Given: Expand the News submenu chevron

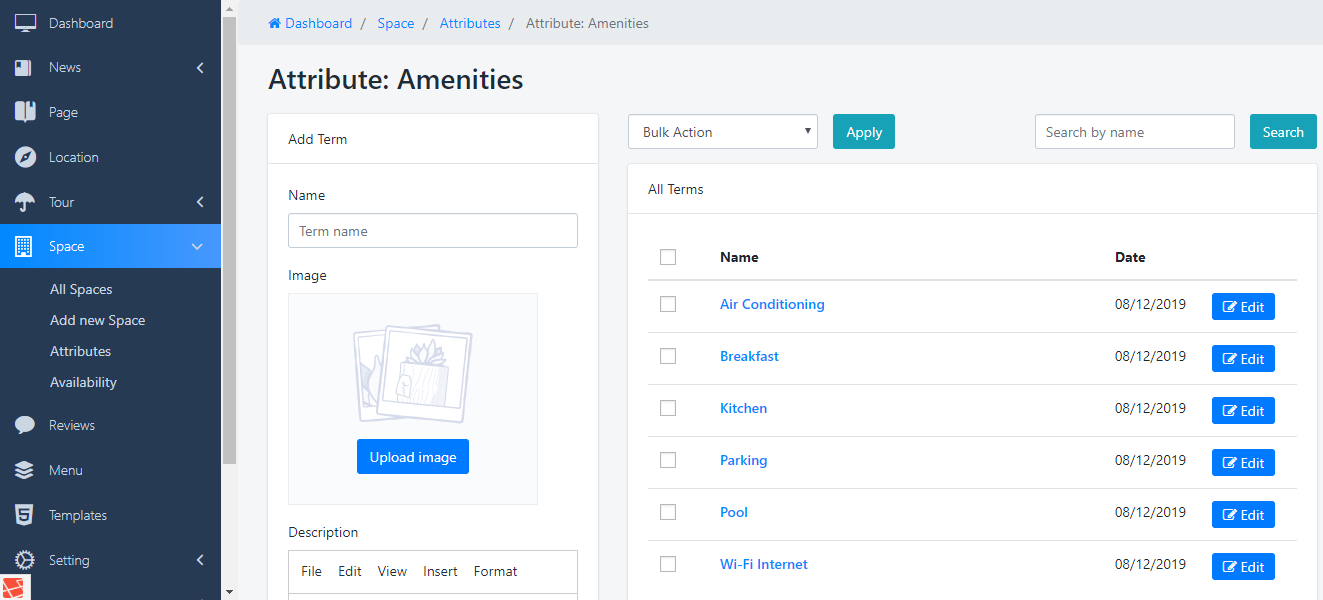Looking at the screenshot, I should (200, 68).
